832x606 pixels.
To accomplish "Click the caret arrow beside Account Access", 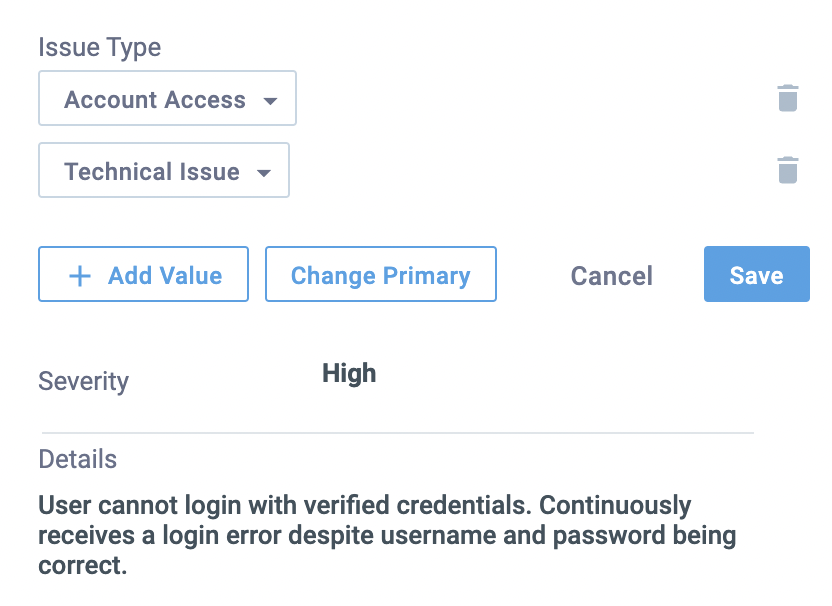I will click(x=271, y=101).
